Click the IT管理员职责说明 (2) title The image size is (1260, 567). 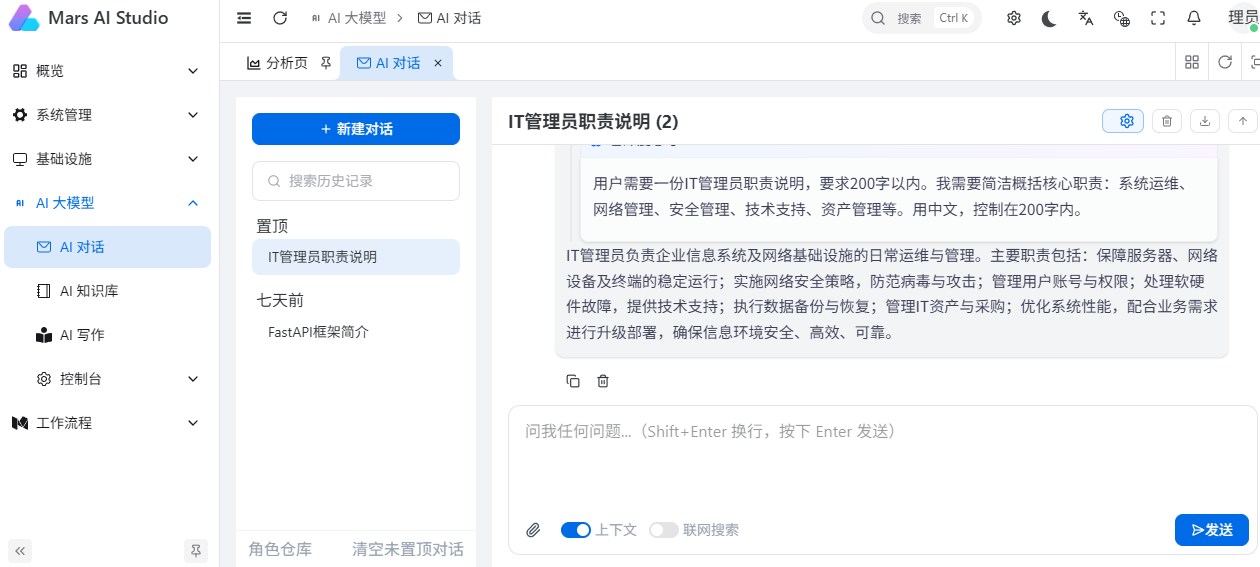coord(593,122)
